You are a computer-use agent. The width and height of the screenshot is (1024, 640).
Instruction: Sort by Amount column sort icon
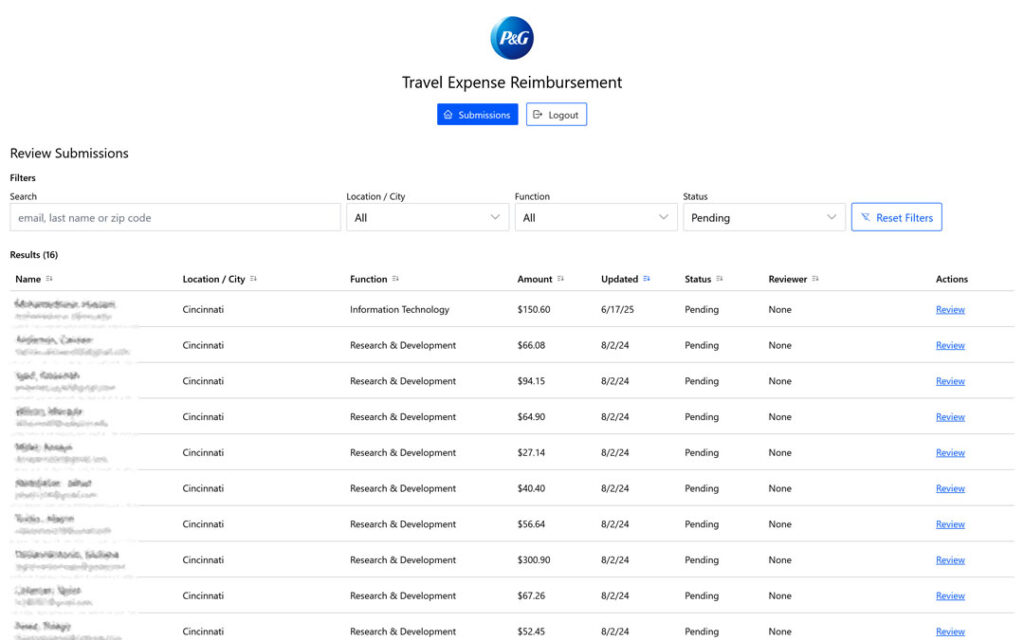(560, 279)
